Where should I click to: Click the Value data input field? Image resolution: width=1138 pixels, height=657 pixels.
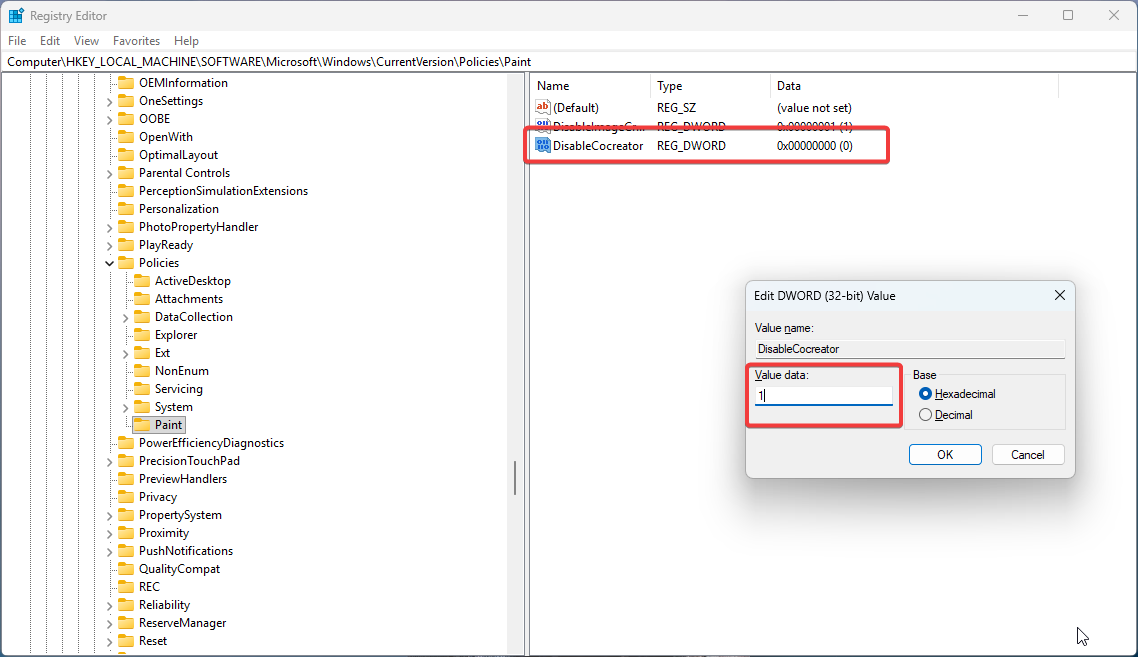click(823, 395)
